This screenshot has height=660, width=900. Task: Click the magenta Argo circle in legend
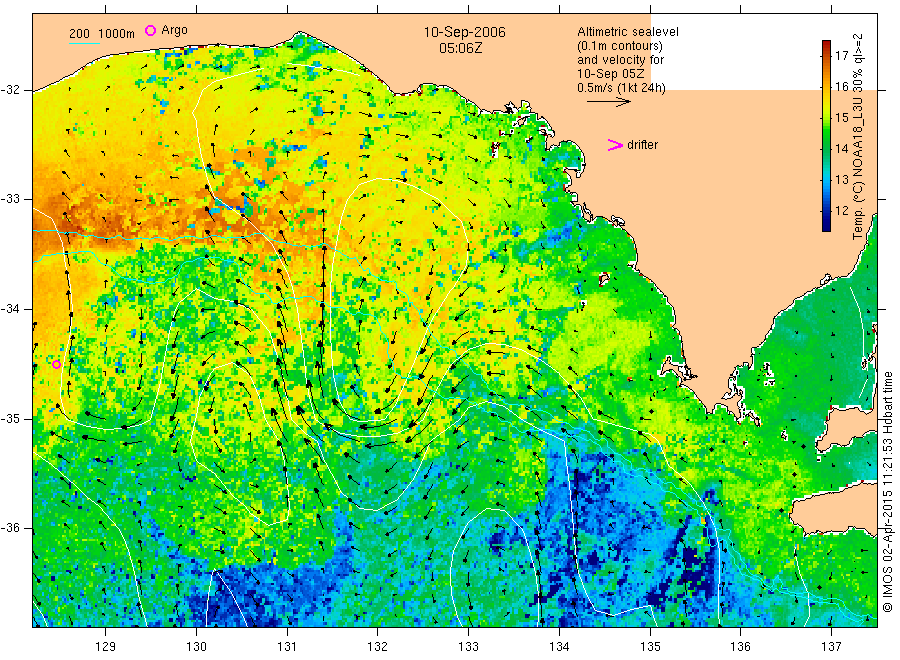point(150,30)
